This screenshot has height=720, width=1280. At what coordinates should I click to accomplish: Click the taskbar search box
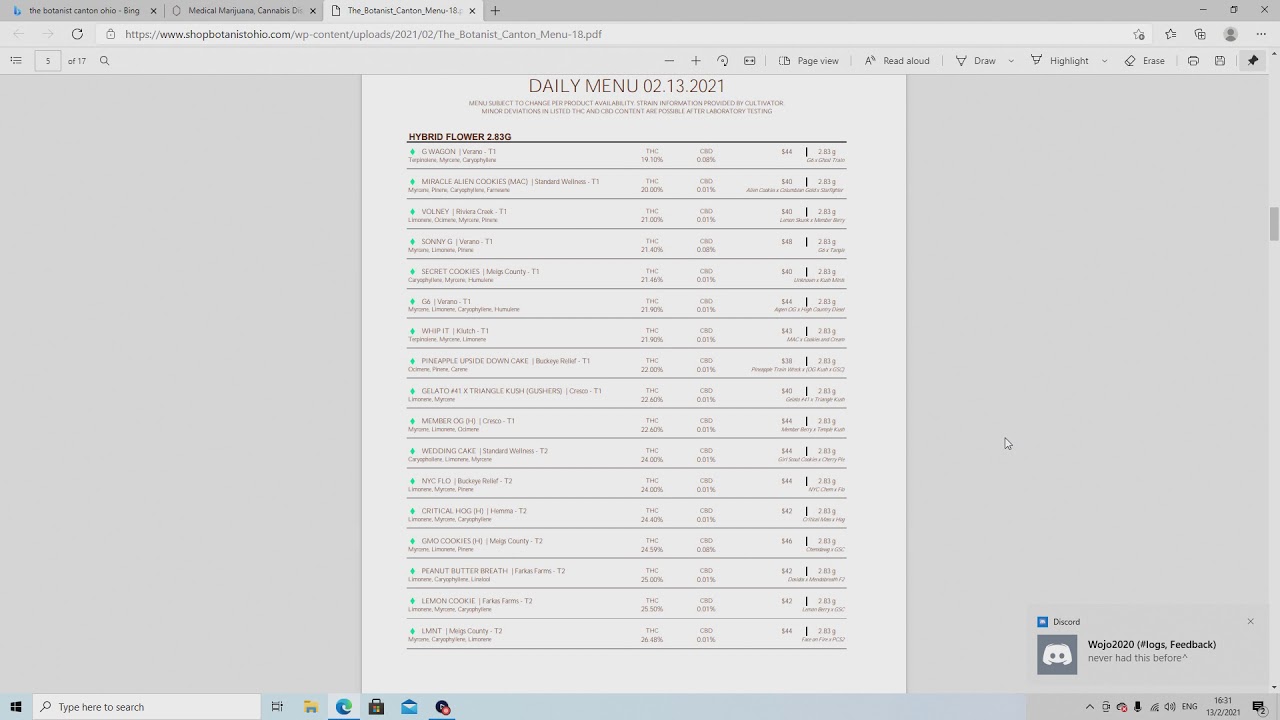(147, 707)
